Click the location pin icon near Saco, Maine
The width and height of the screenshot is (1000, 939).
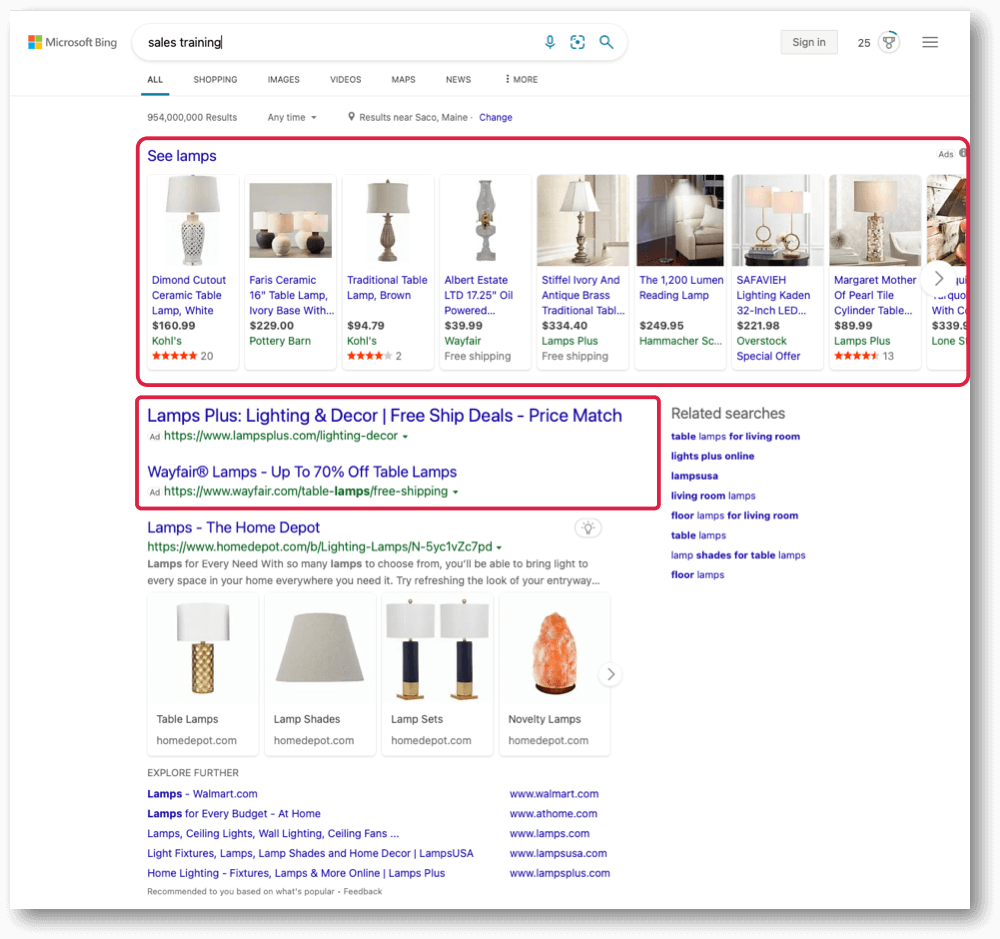point(351,117)
